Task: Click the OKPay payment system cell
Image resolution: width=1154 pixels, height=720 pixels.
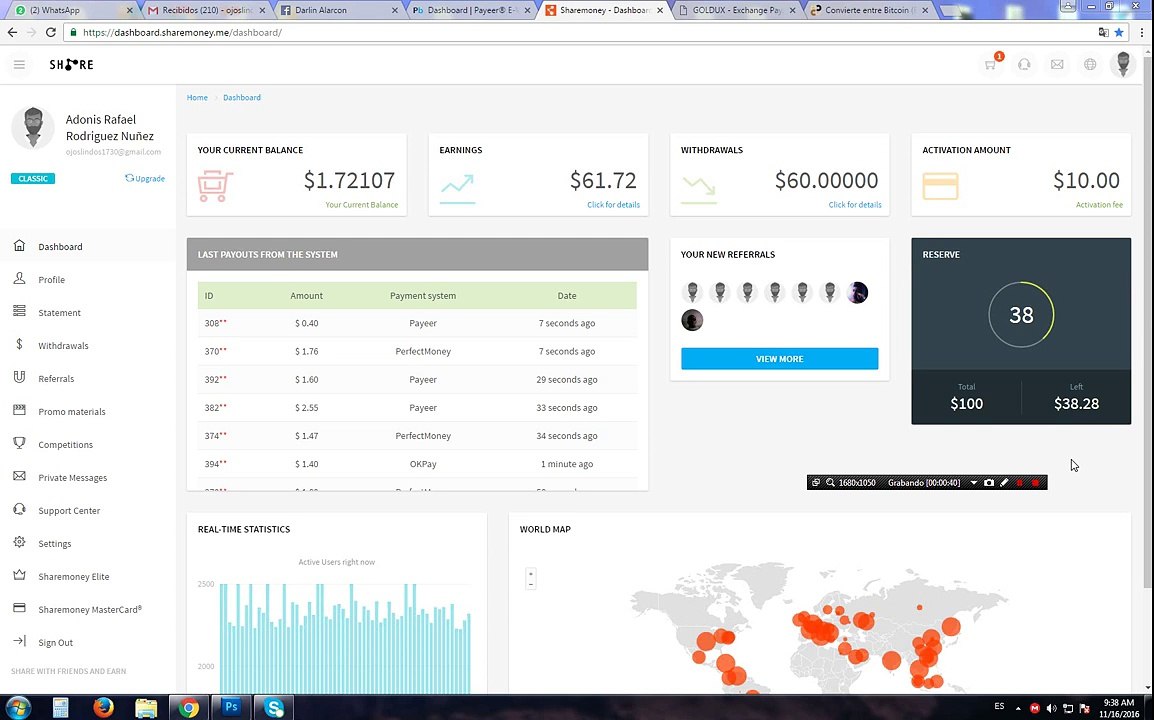Action: 423,464
